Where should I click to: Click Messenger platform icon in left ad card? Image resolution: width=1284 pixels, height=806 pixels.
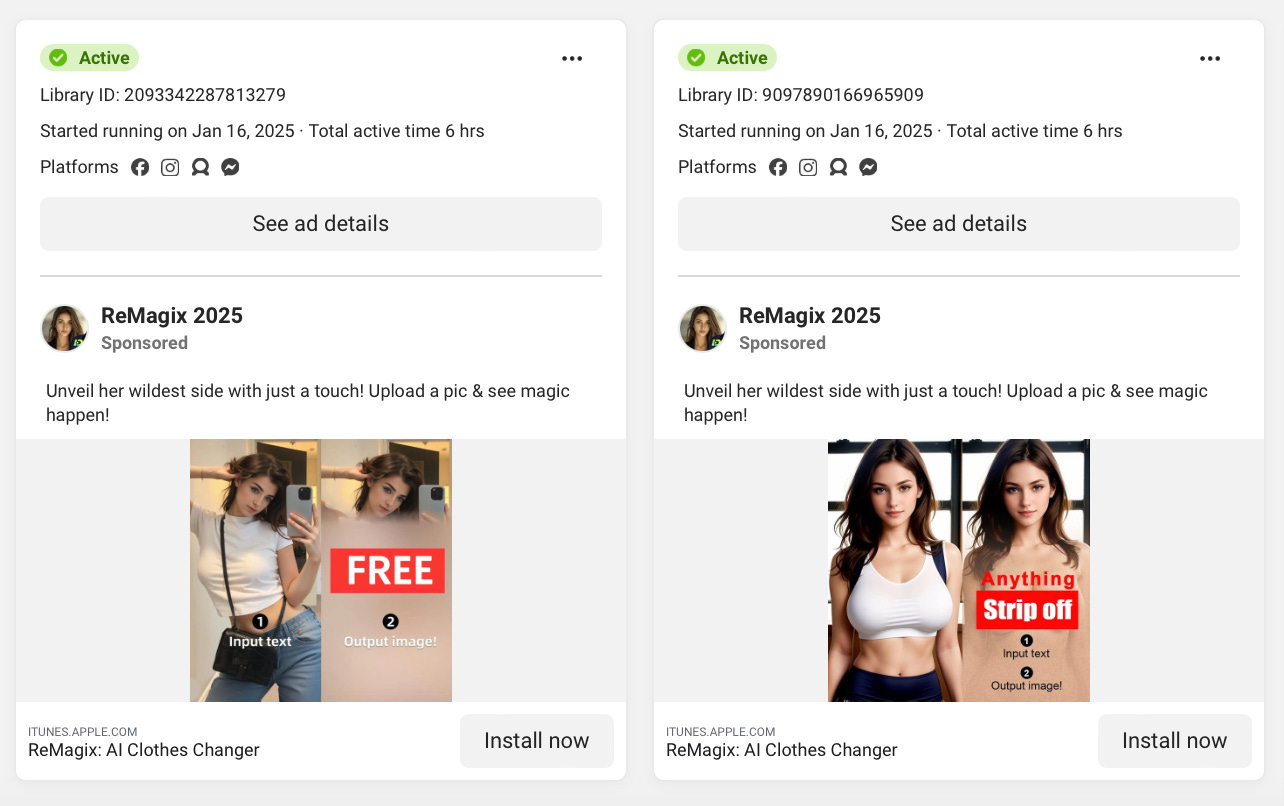pyautogui.click(x=230, y=168)
